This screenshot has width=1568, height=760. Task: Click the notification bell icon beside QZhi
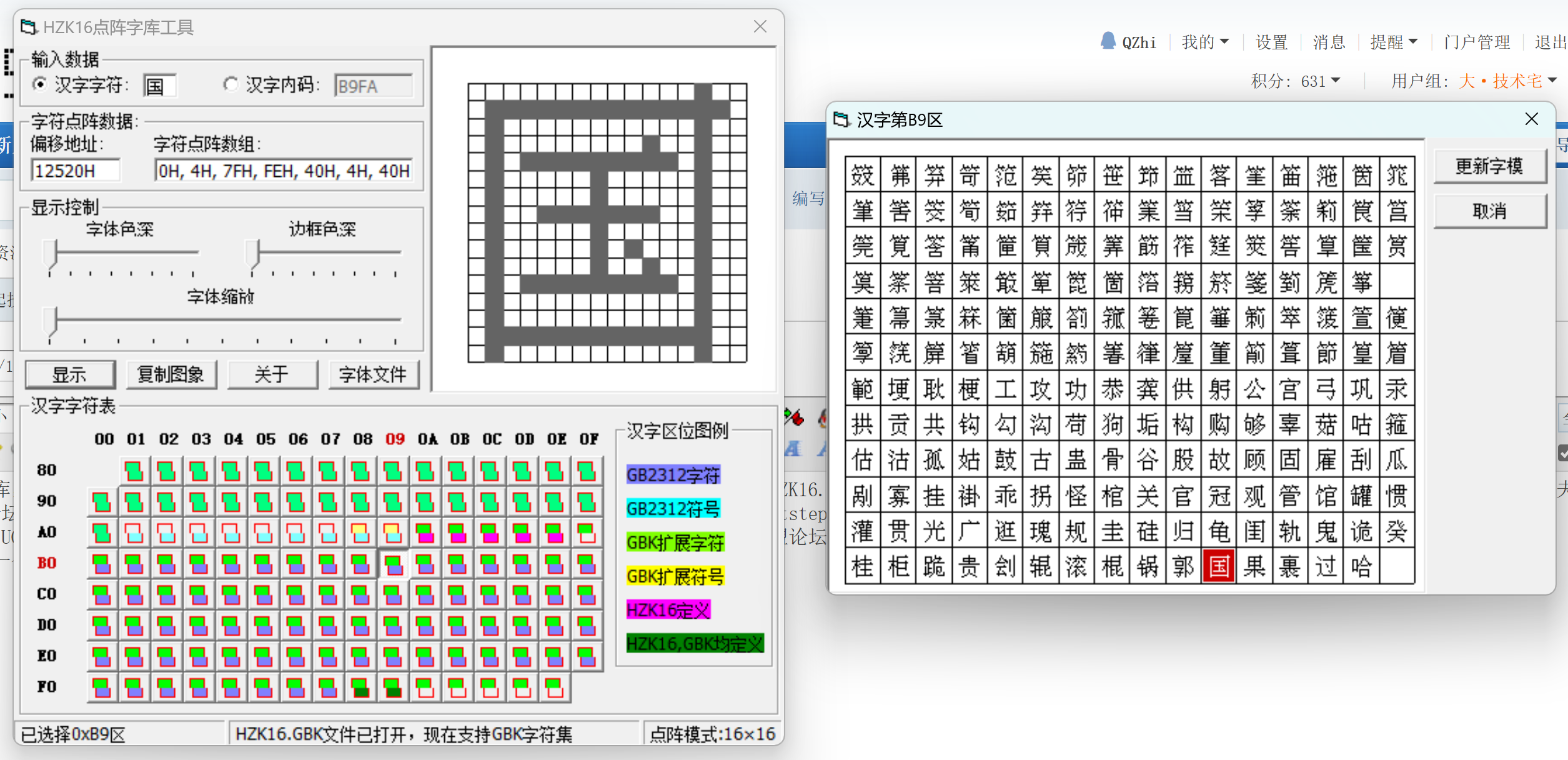point(1108,41)
